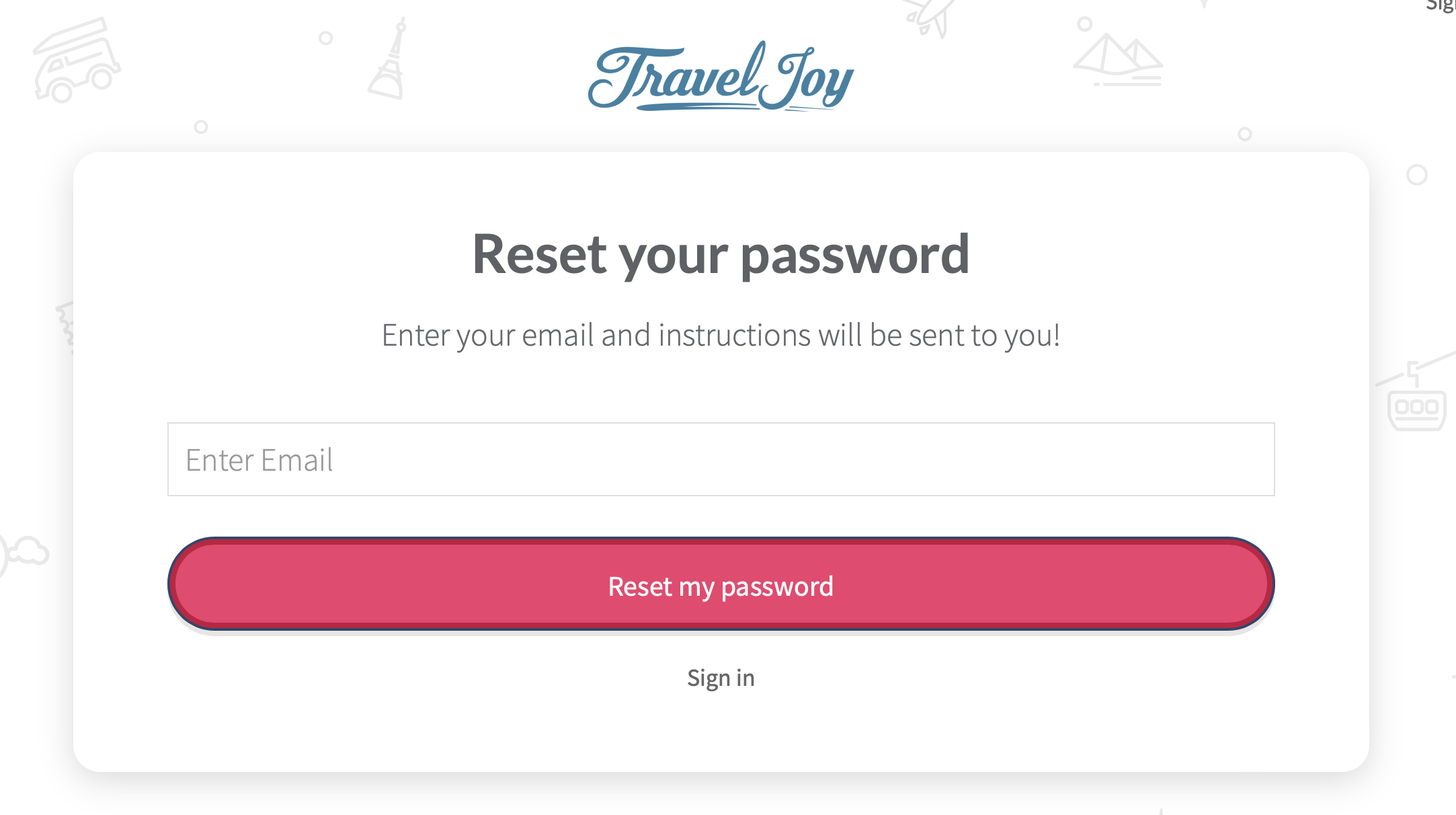The height and width of the screenshot is (815, 1456).
Task: Click the small circle below the pyramids
Action: coord(1245,134)
